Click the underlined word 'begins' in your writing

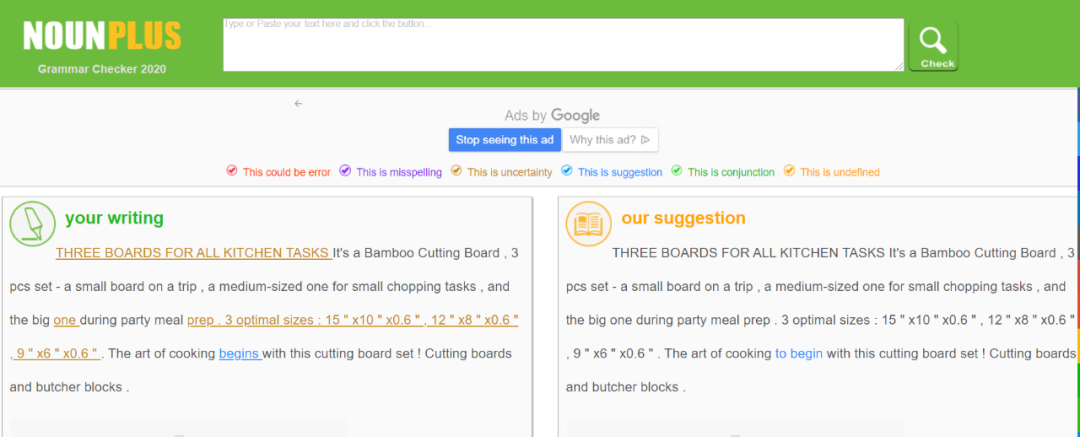240,354
